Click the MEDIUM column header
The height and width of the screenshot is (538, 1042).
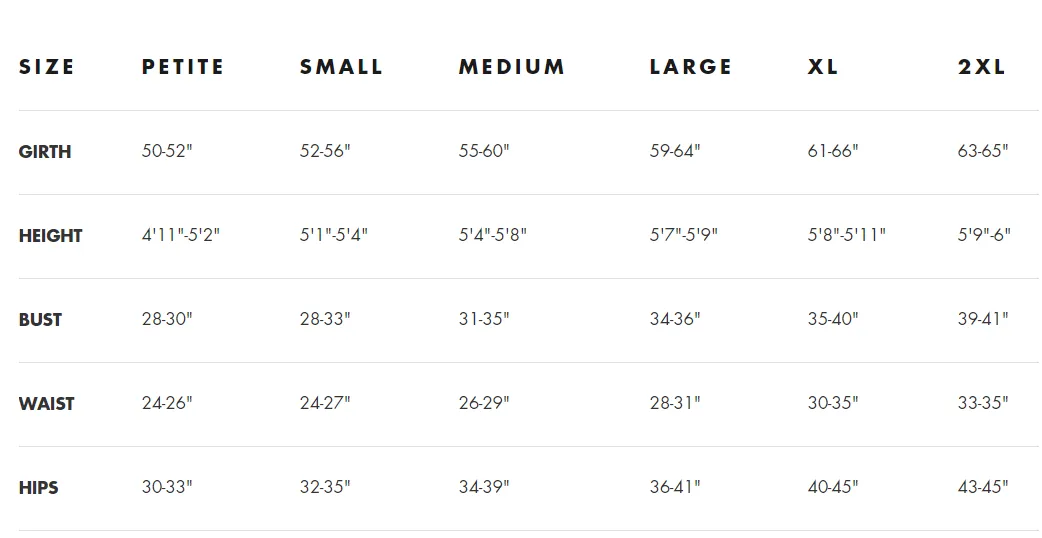(512, 67)
